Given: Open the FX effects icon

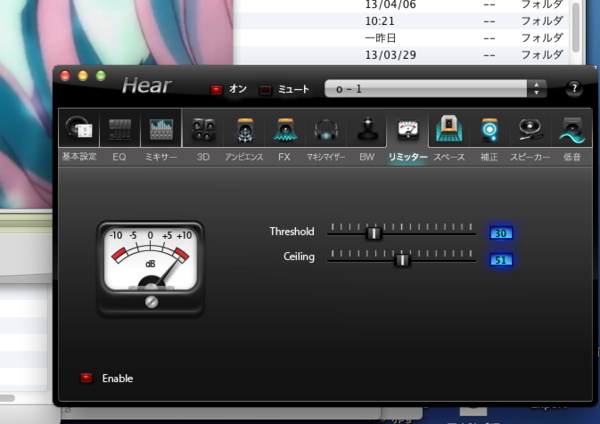Looking at the screenshot, I should coord(285,129).
